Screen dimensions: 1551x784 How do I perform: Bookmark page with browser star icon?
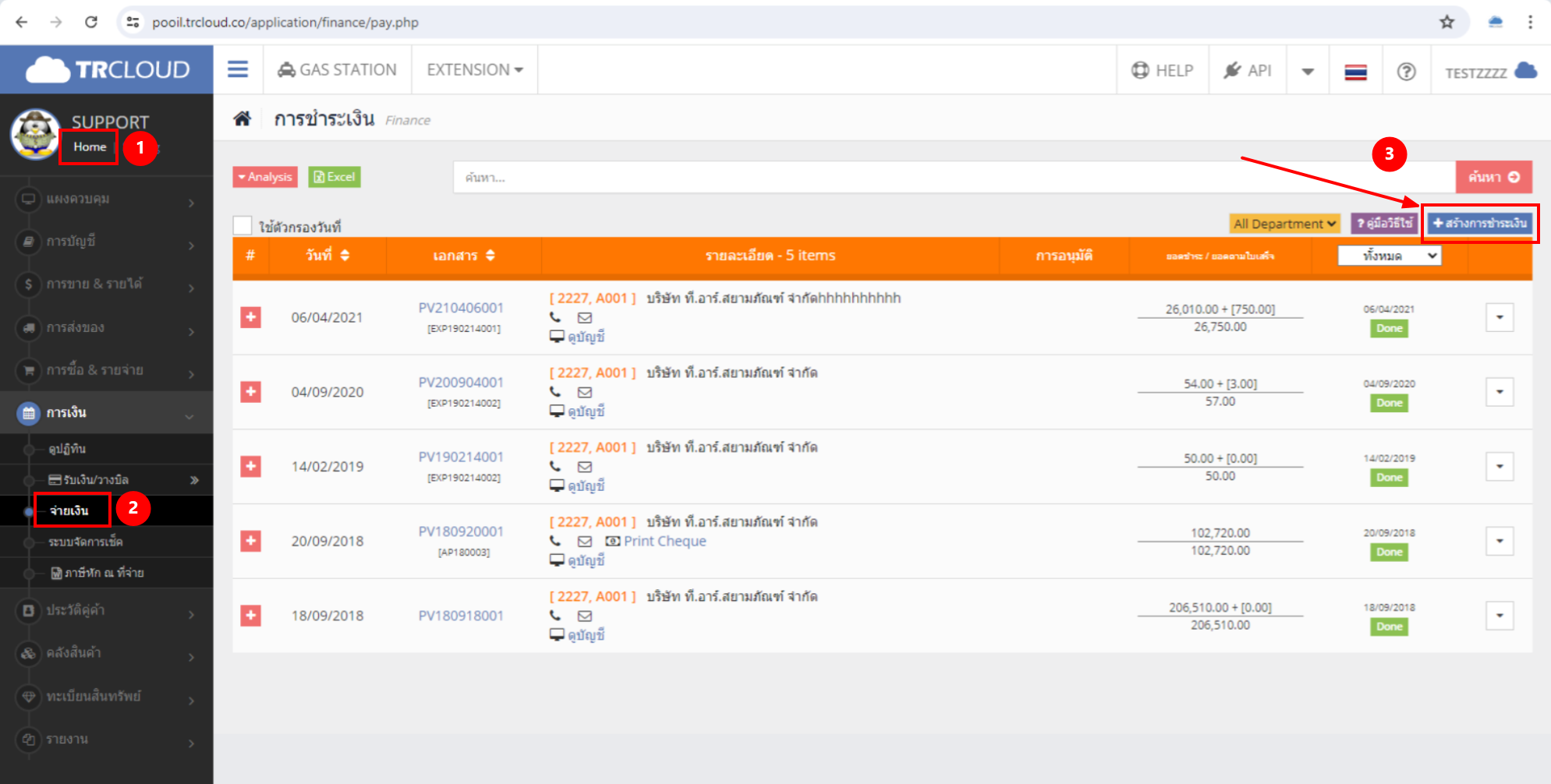click(1447, 22)
